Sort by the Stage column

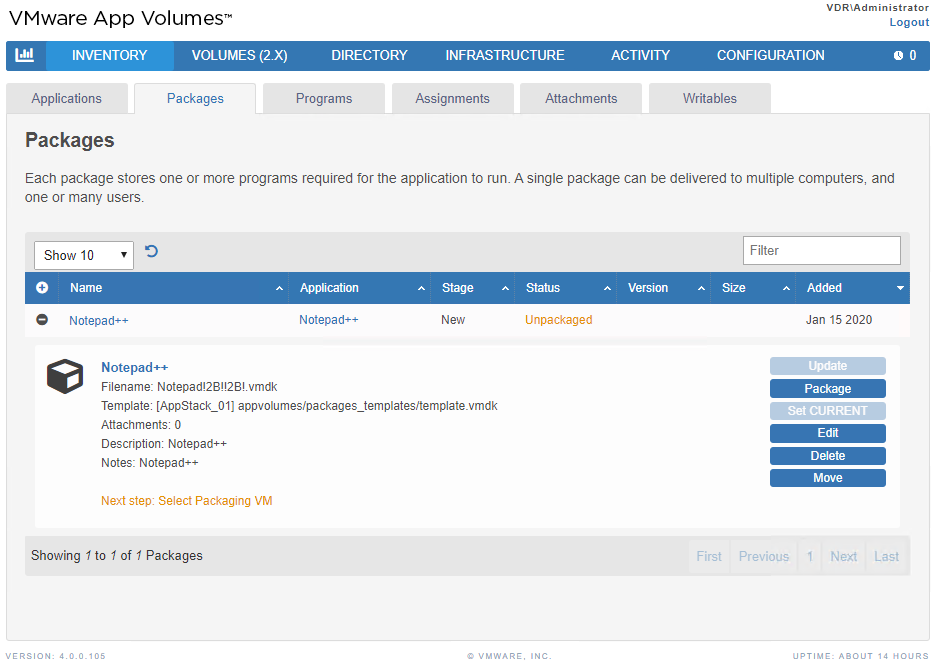pos(473,288)
